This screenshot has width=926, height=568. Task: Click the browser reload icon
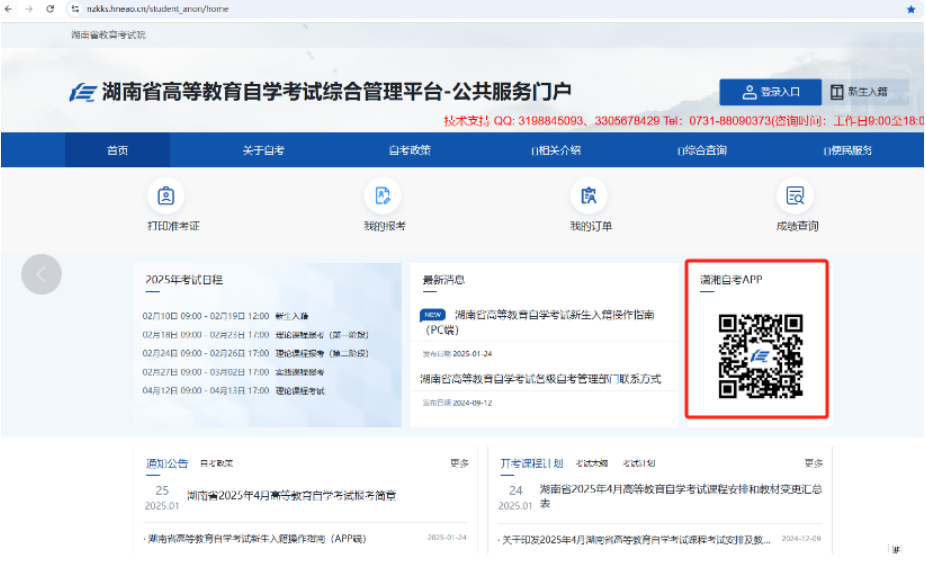click(x=50, y=9)
